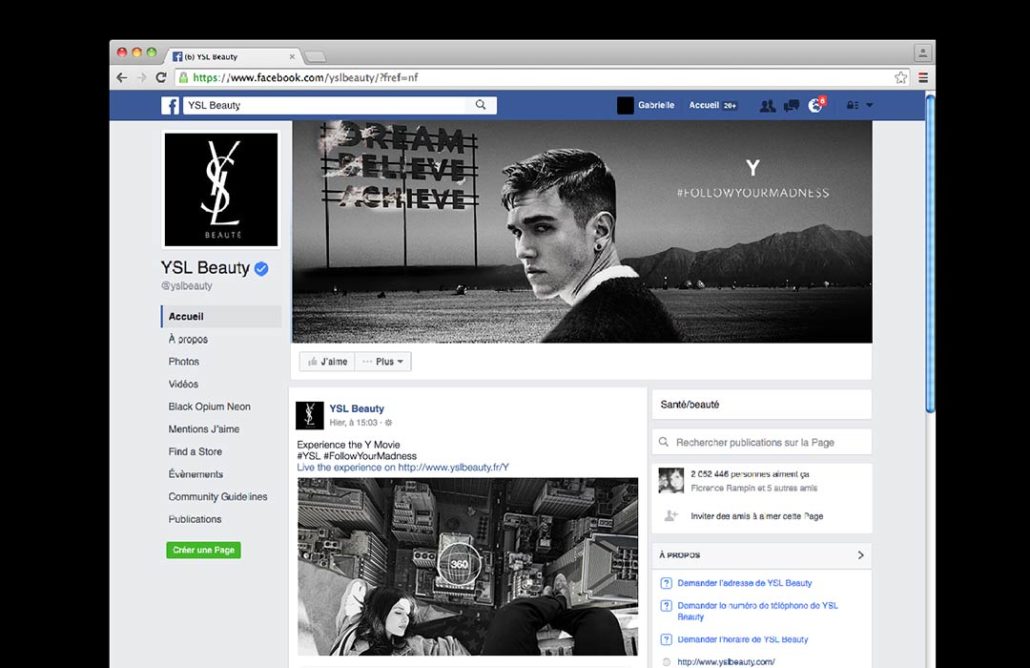Open the cover photo with Dream Believe Achieve
The width and height of the screenshot is (1030, 668).
click(582, 231)
